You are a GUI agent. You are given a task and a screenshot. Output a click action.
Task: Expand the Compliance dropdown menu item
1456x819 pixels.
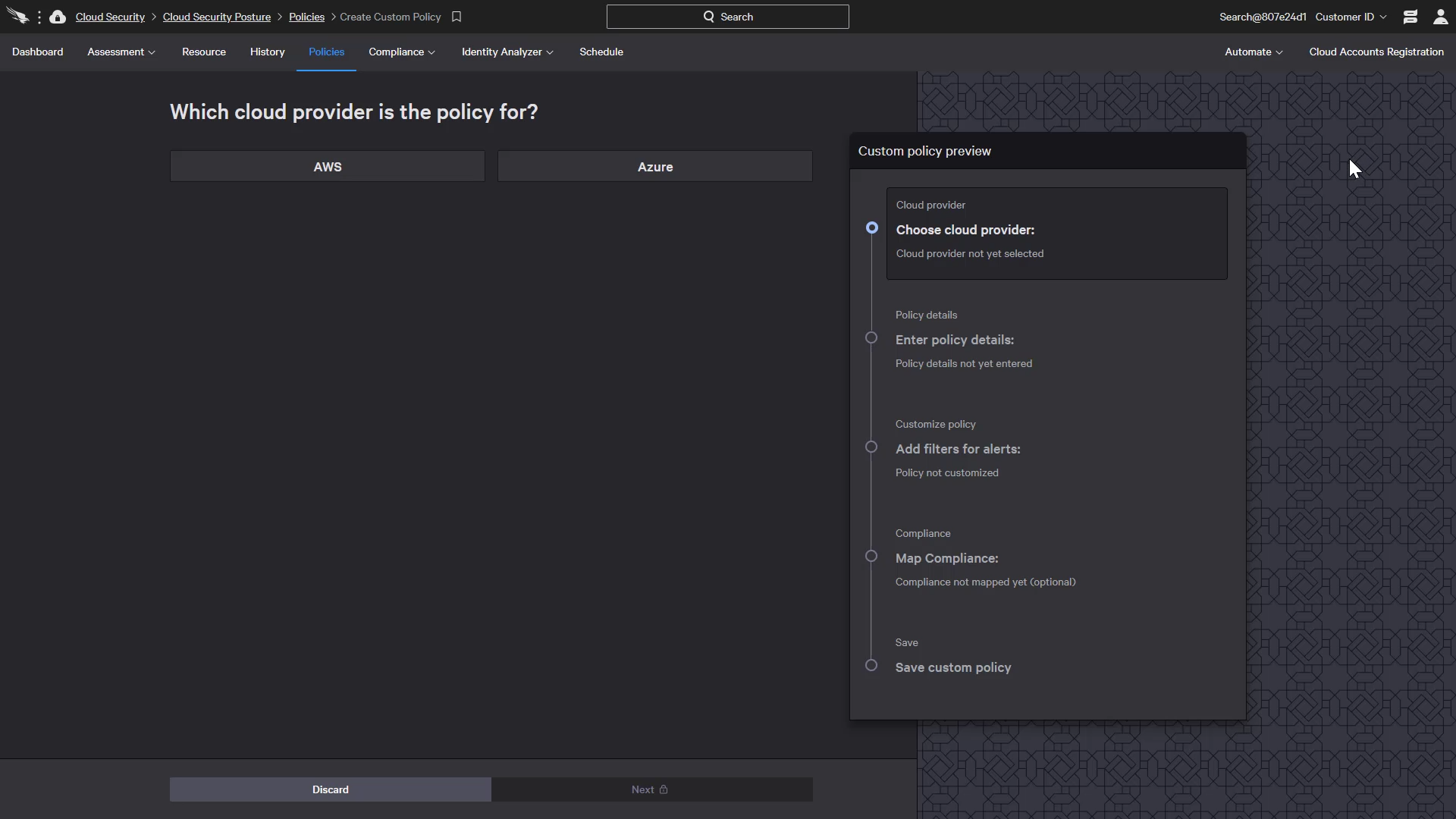(x=400, y=51)
